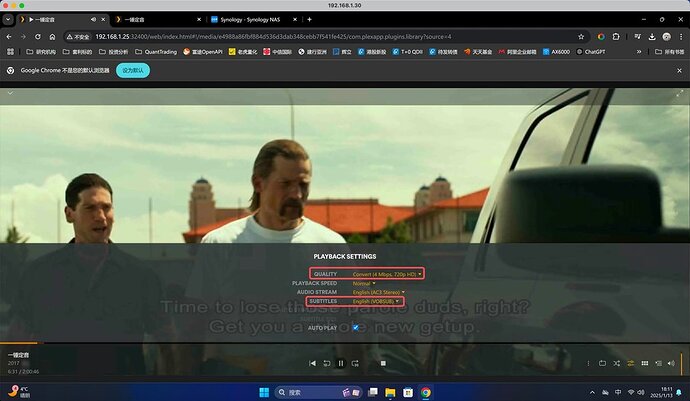Go back with the browser back arrow

tap(9, 37)
